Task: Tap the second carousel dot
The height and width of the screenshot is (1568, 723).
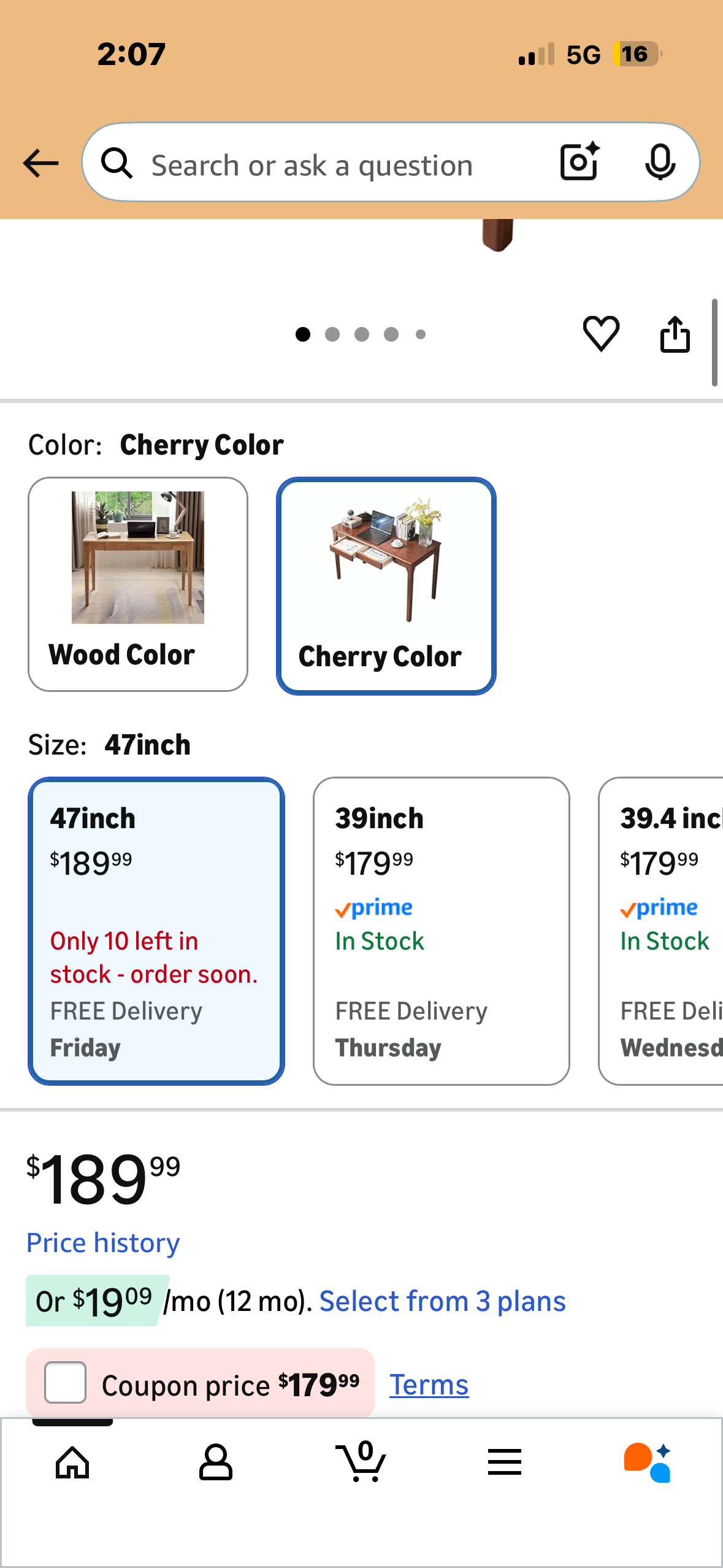Action: [332, 334]
